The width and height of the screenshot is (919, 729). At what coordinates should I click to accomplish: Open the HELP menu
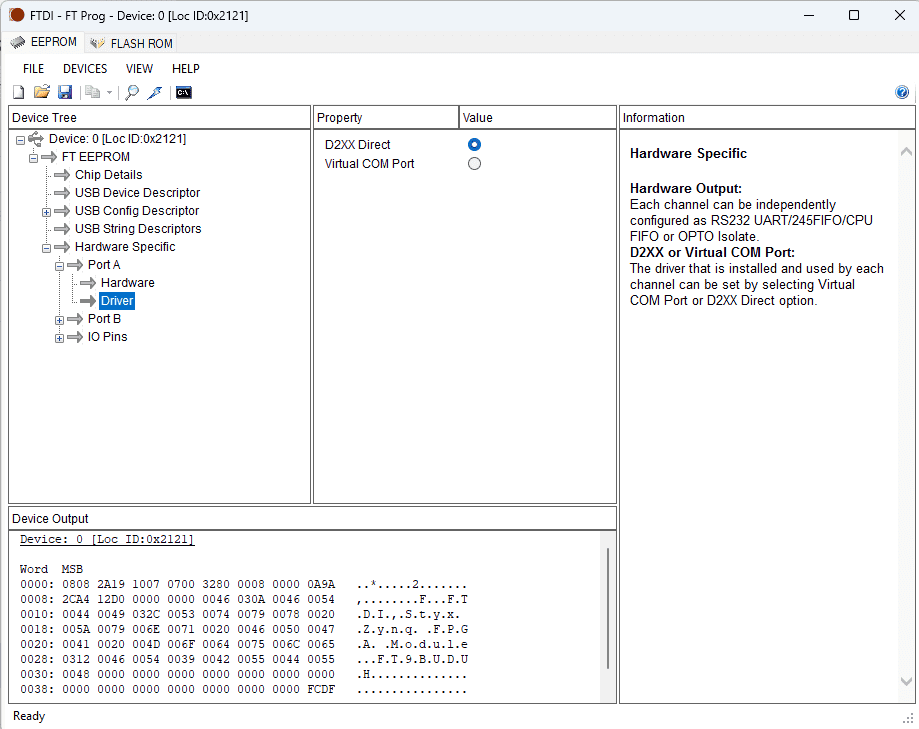185,69
